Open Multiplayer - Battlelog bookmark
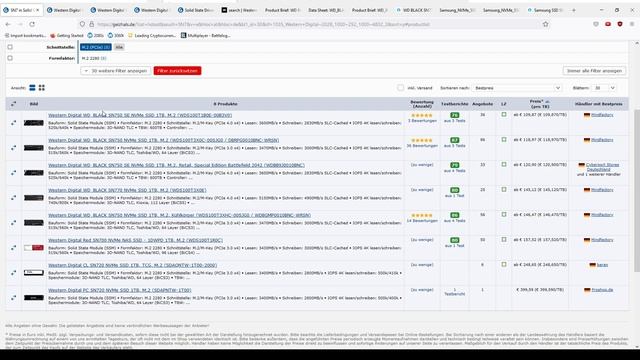 pyautogui.click(x=206, y=36)
